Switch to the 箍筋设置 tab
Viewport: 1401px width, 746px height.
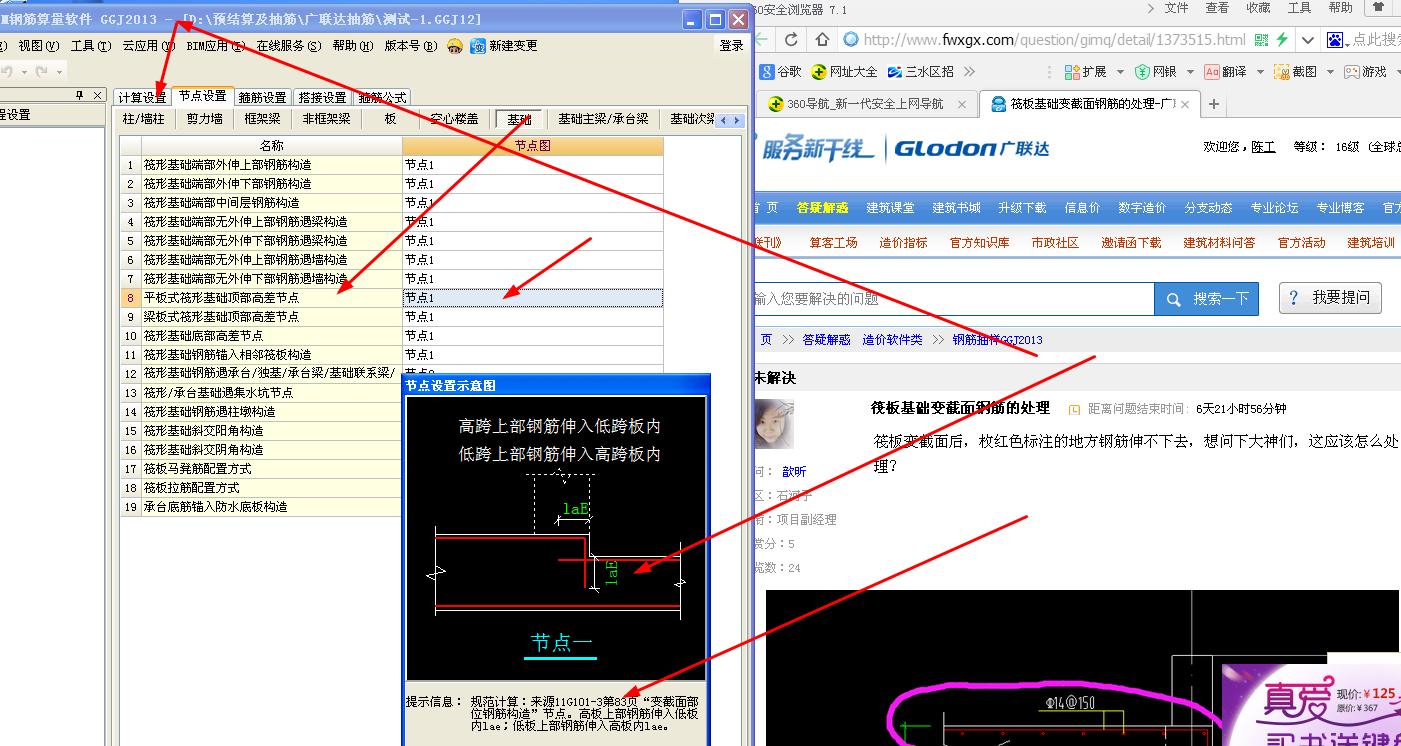262,97
